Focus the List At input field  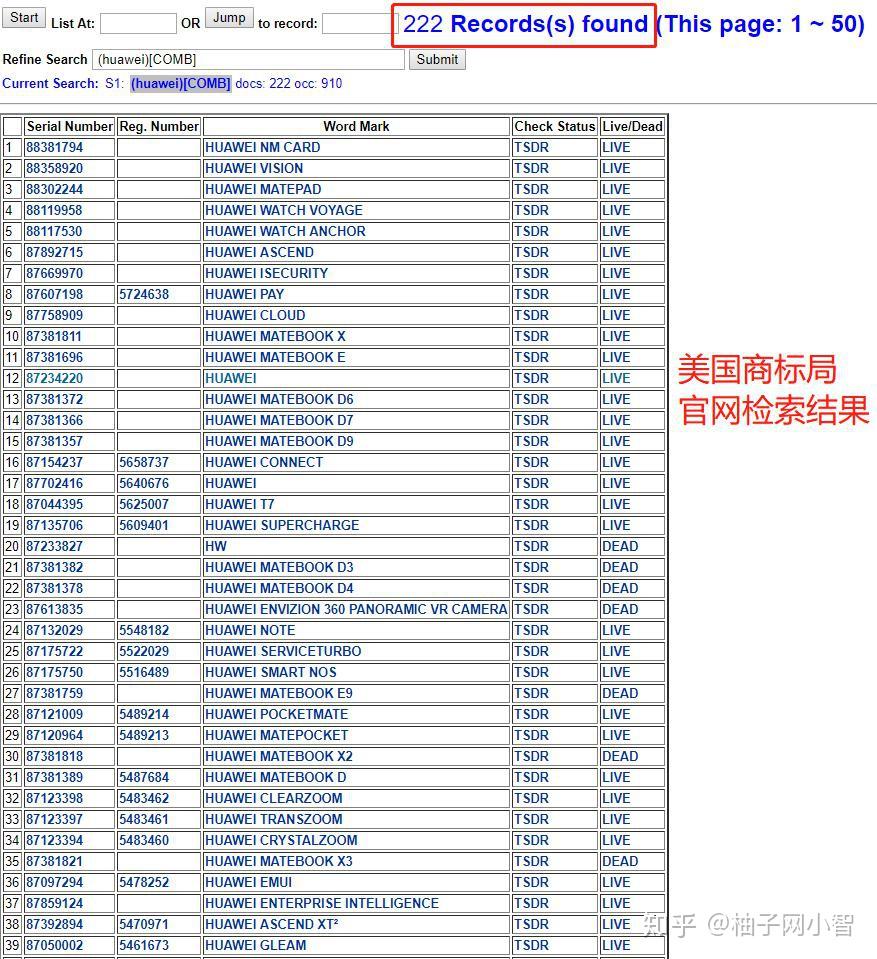click(x=138, y=24)
